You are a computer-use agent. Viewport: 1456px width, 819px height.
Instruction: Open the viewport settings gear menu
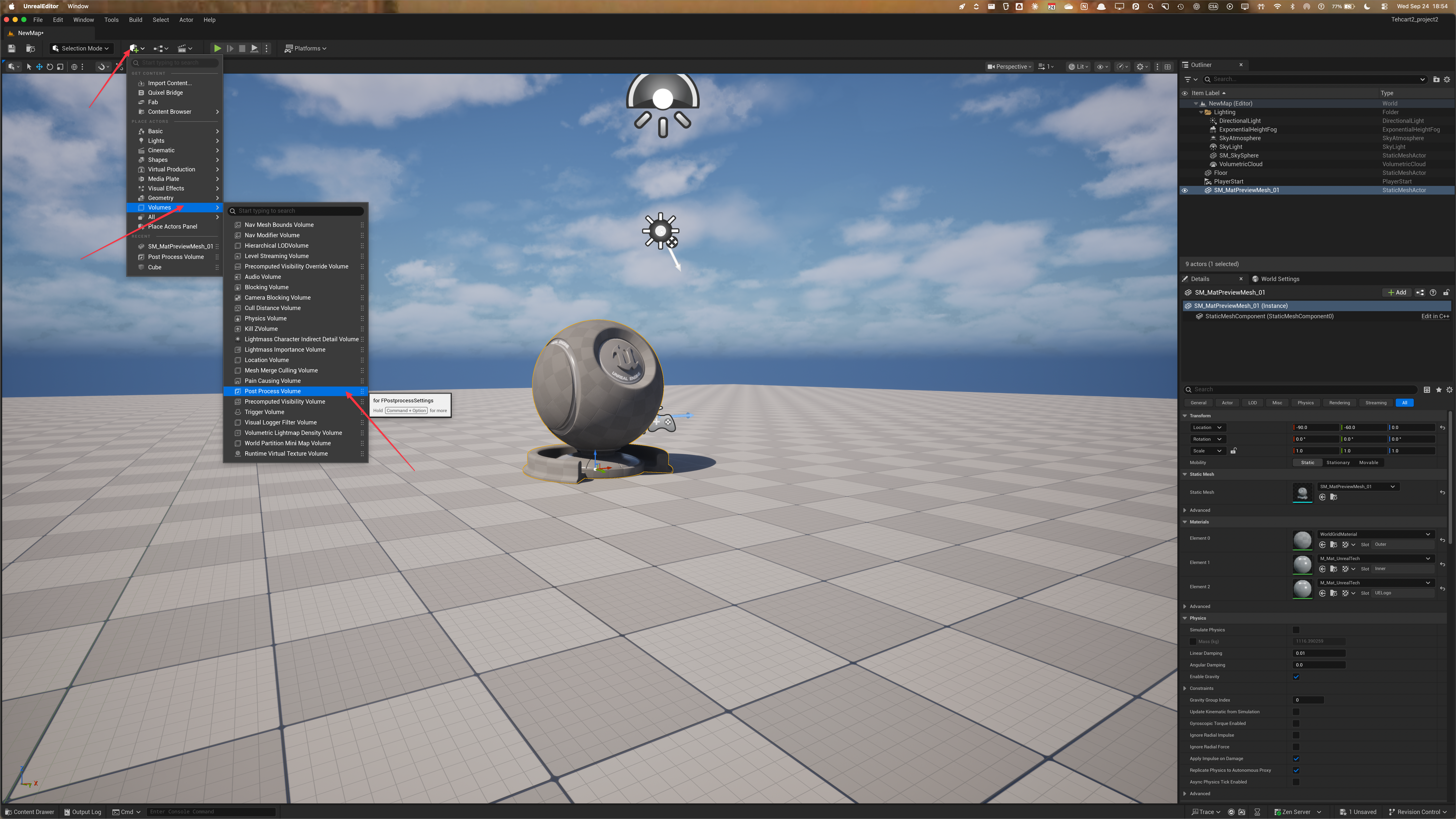1142,67
